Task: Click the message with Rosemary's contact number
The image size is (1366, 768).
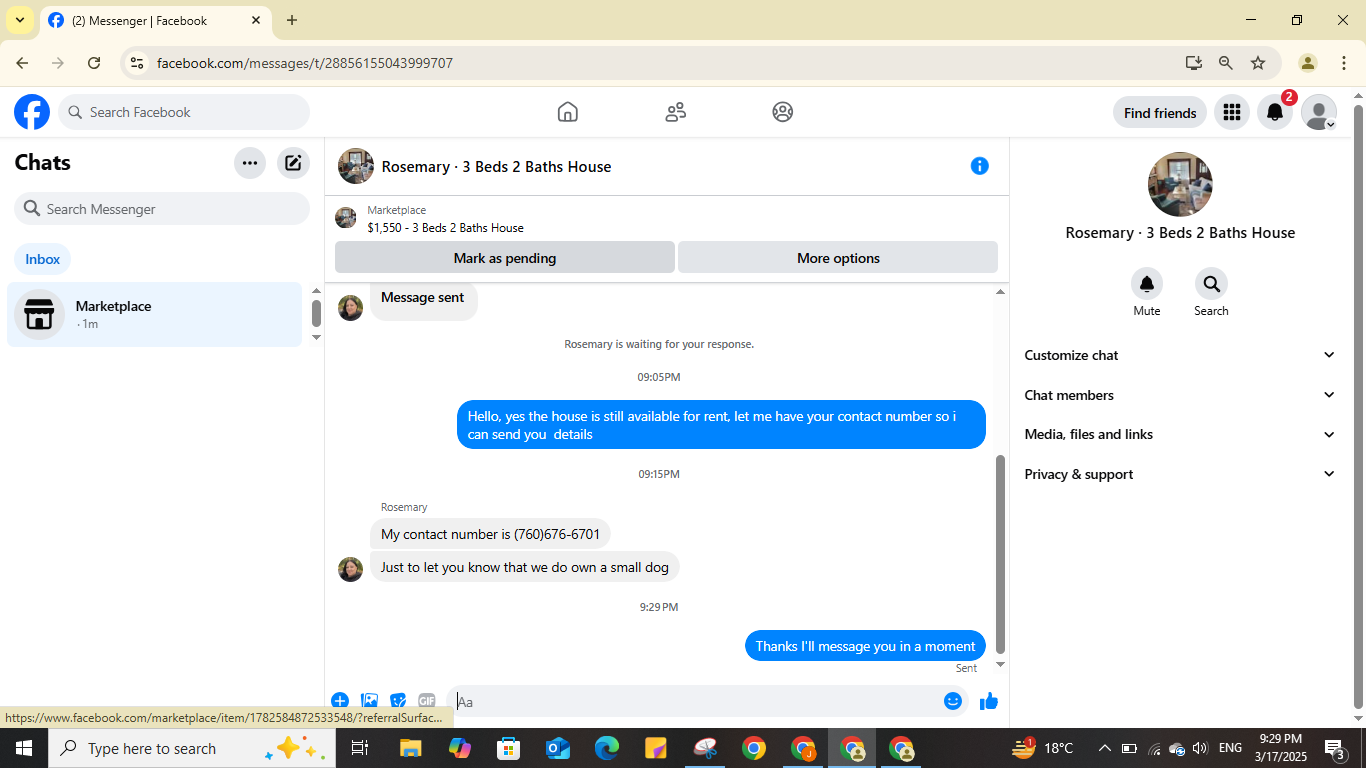Action: point(490,534)
